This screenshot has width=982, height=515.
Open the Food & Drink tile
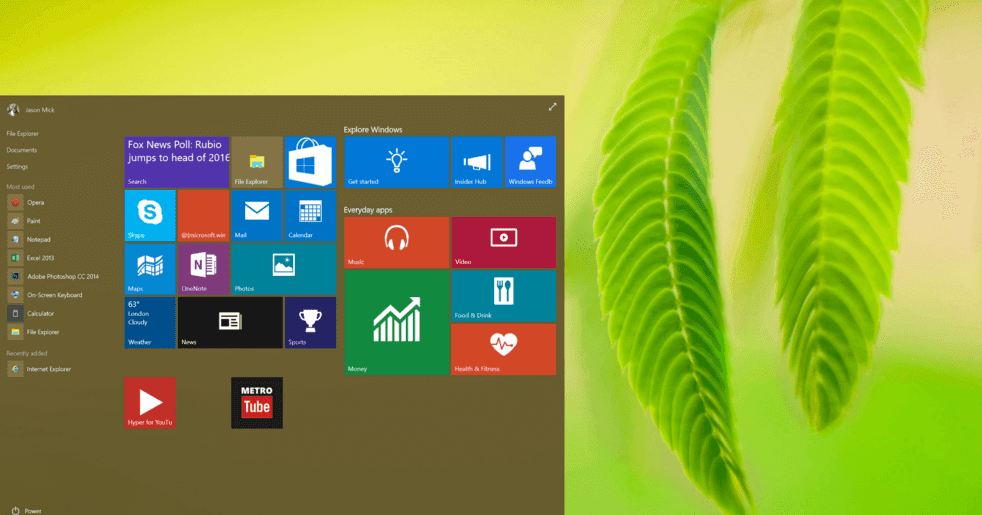click(504, 296)
